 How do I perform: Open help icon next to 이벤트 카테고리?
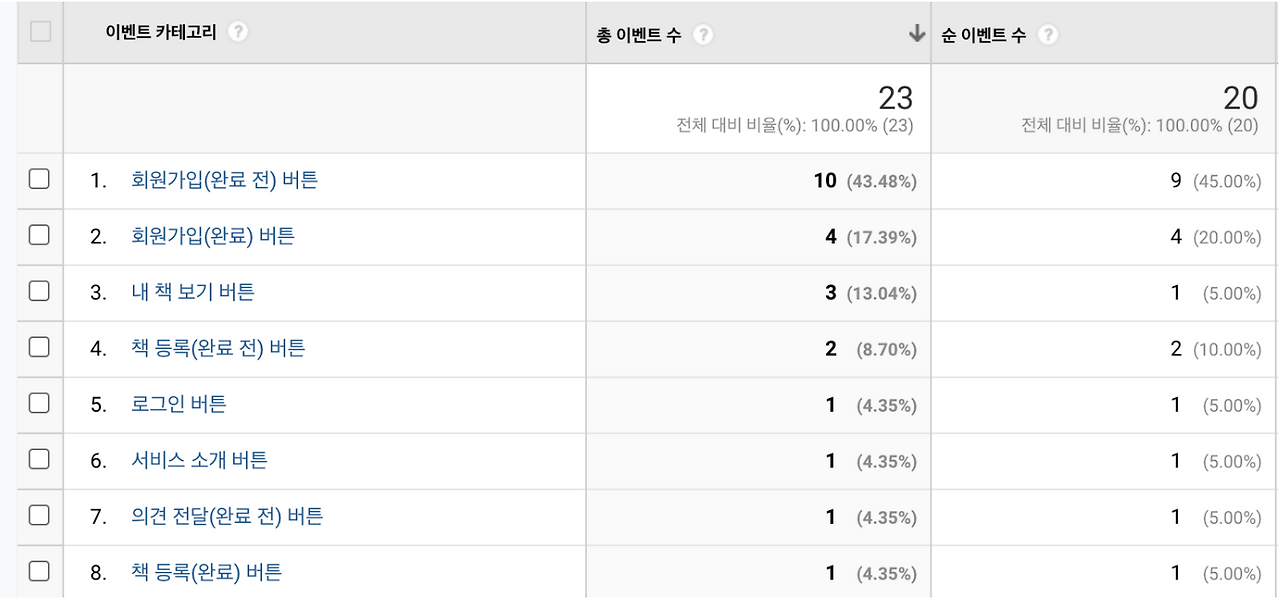tap(237, 31)
